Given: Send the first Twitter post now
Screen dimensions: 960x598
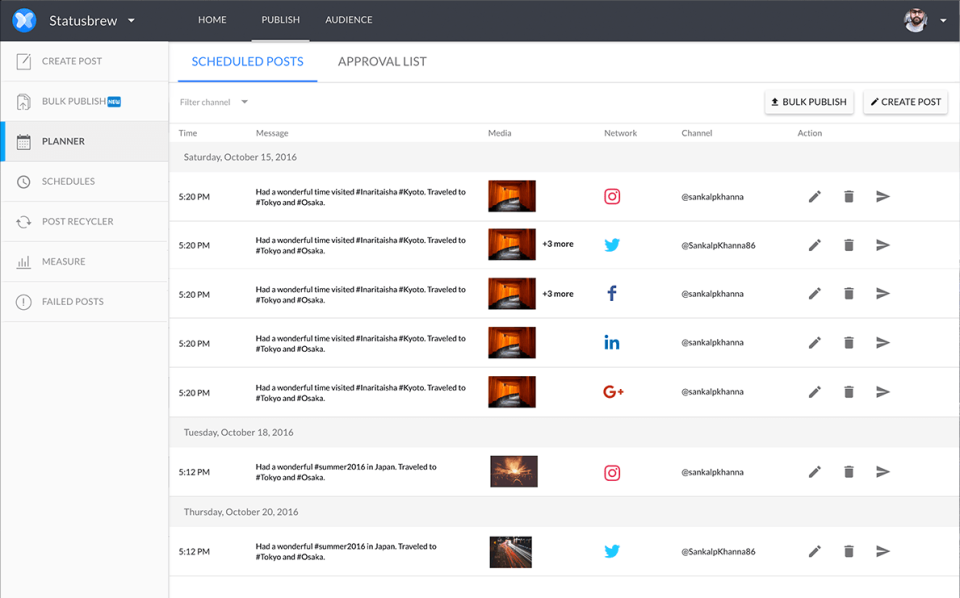Looking at the screenshot, I should [882, 245].
